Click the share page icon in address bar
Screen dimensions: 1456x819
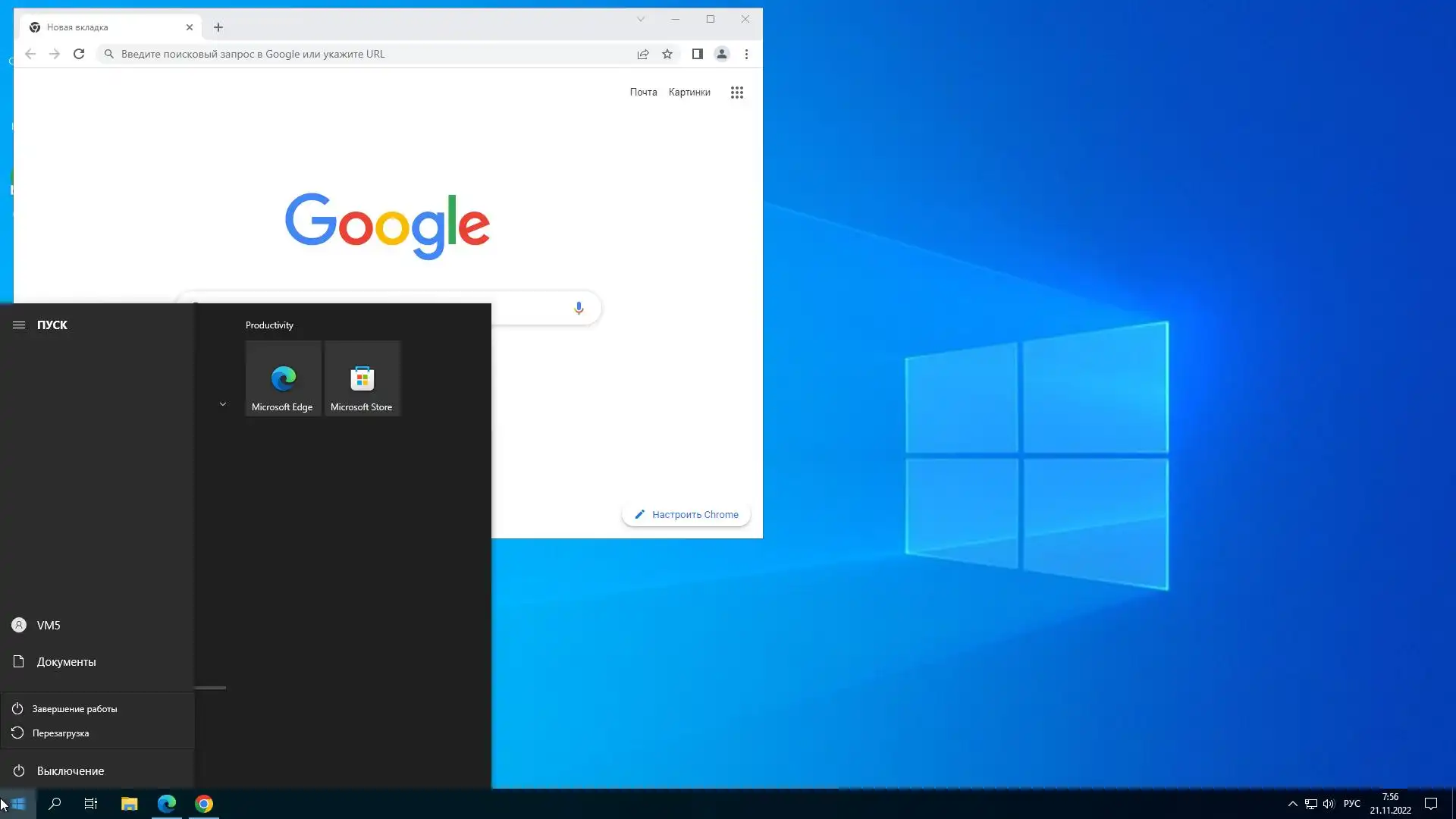click(643, 54)
